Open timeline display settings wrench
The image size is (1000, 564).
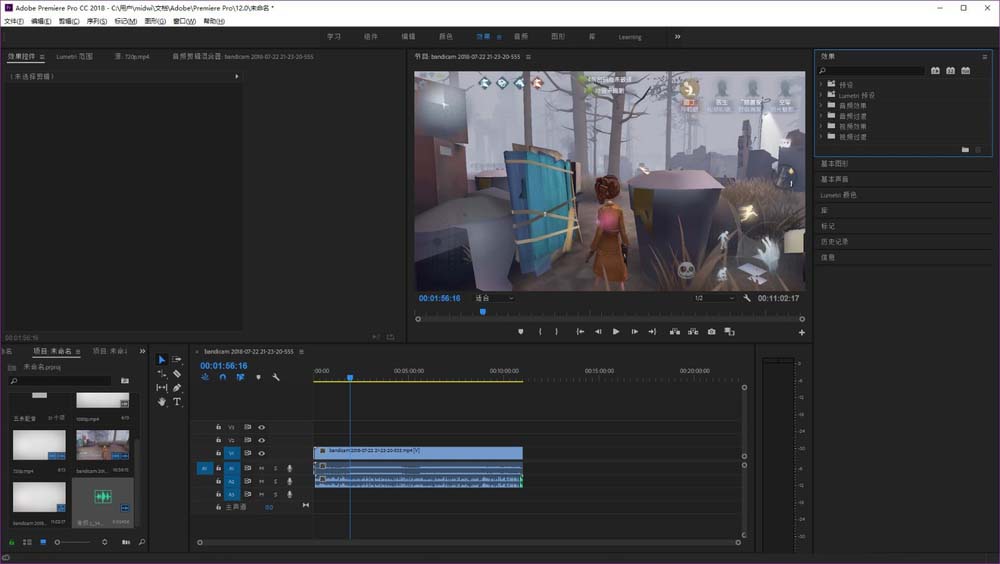pyautogui.click(x=276, y=377)
